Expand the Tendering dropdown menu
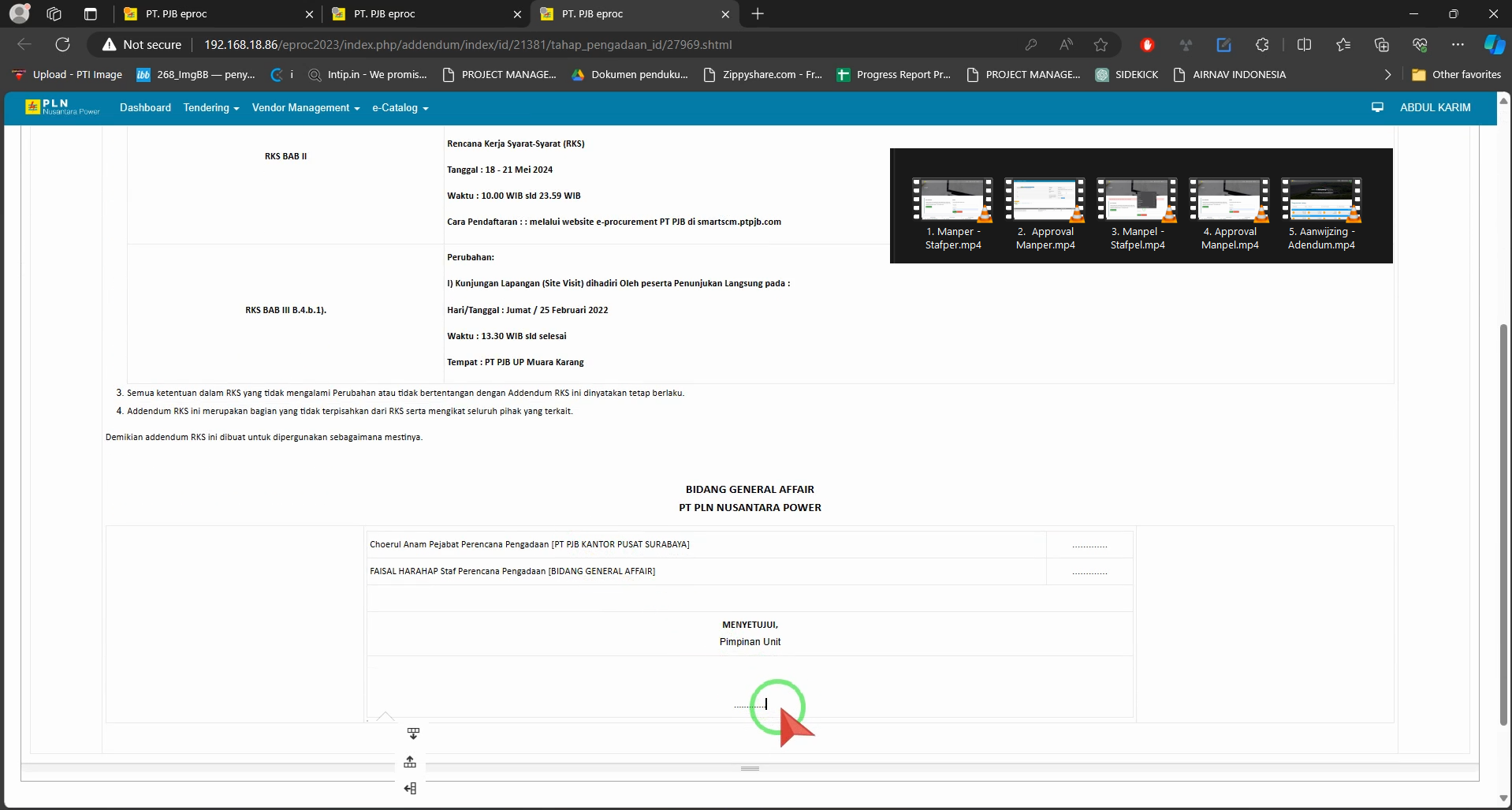The image size is (1512, 810). (210, 108)
